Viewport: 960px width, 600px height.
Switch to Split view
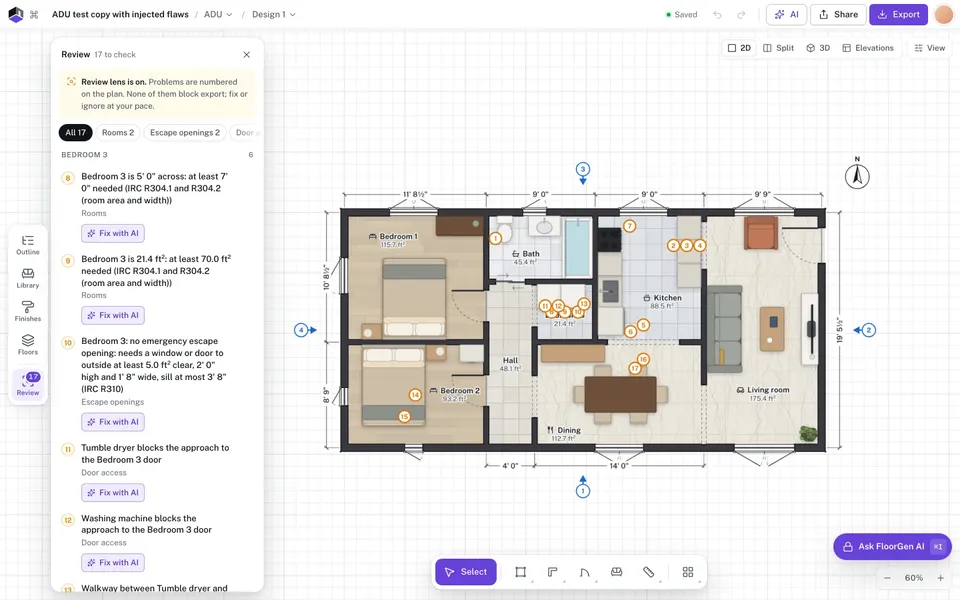click(778, 48)
